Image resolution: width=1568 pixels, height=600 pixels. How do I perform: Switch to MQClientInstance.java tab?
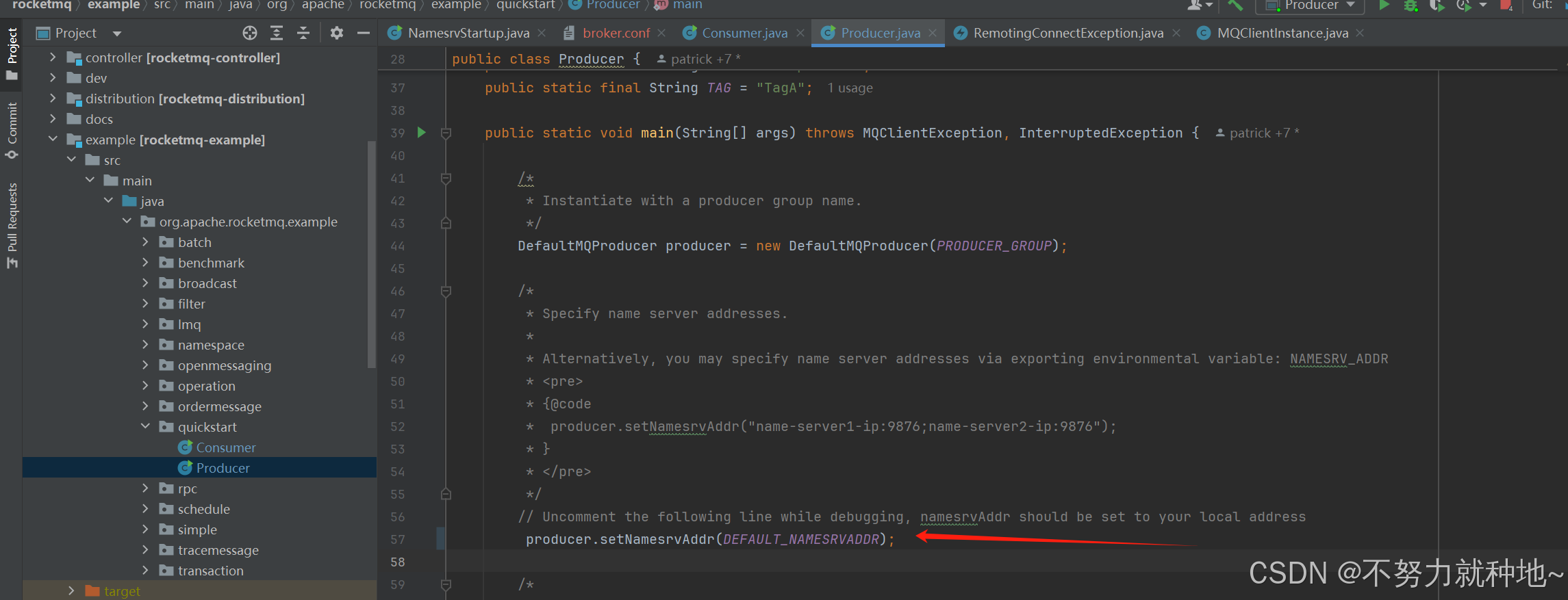coord(1282,33)
